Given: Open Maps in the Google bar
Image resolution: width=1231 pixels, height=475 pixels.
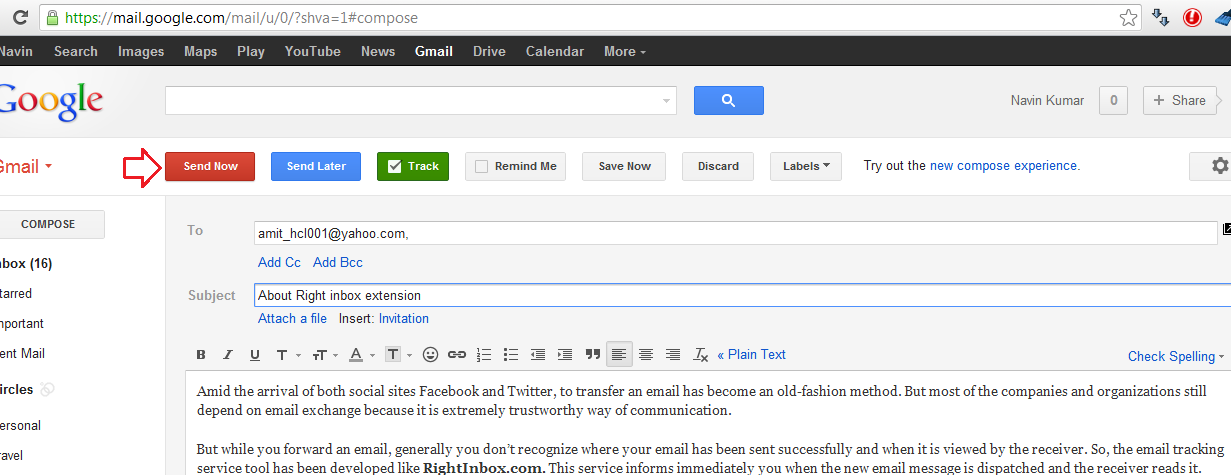Looking at the screenshot, I should tap(201, 51).
